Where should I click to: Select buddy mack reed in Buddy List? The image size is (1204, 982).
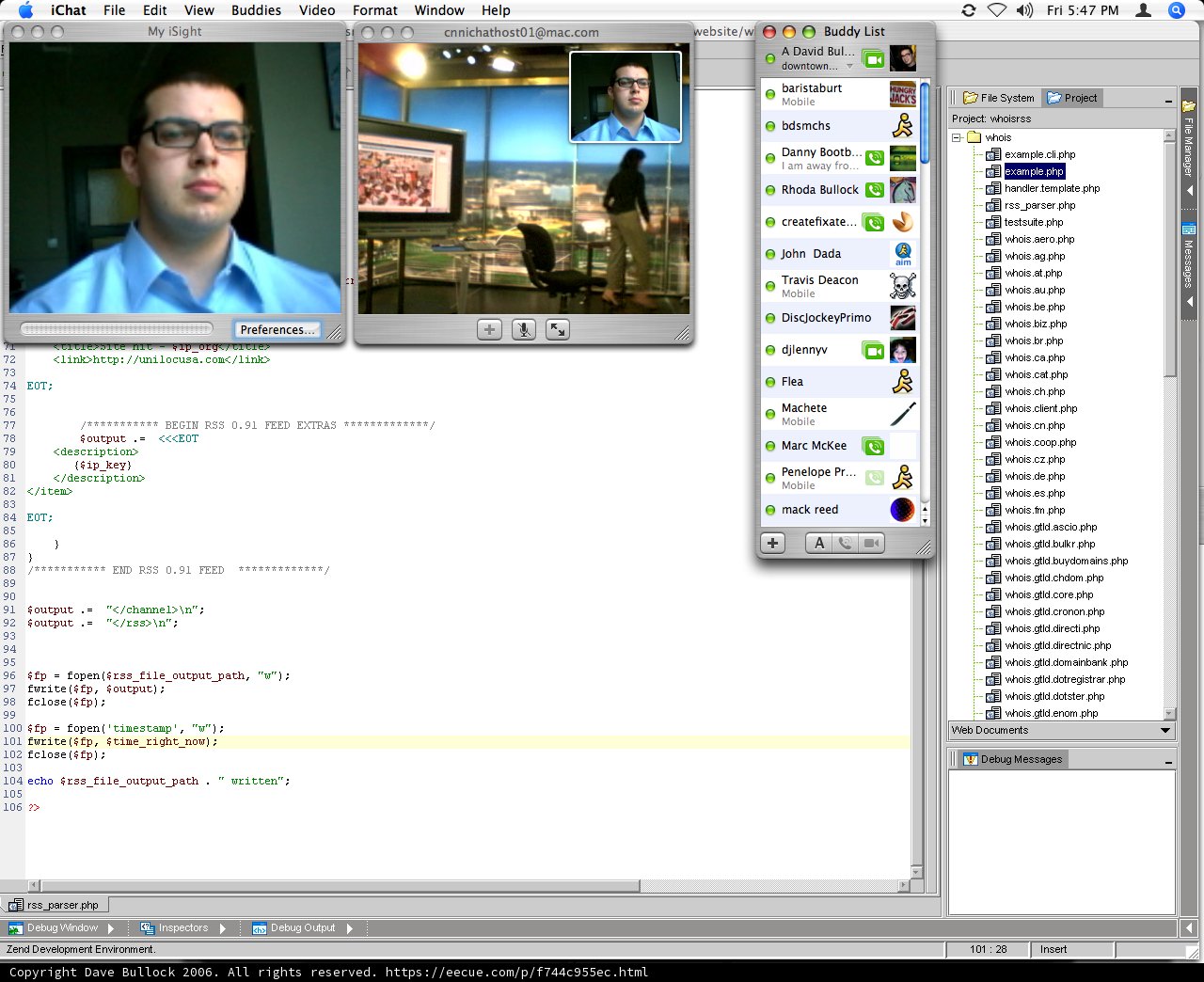[x=838, y=510]
